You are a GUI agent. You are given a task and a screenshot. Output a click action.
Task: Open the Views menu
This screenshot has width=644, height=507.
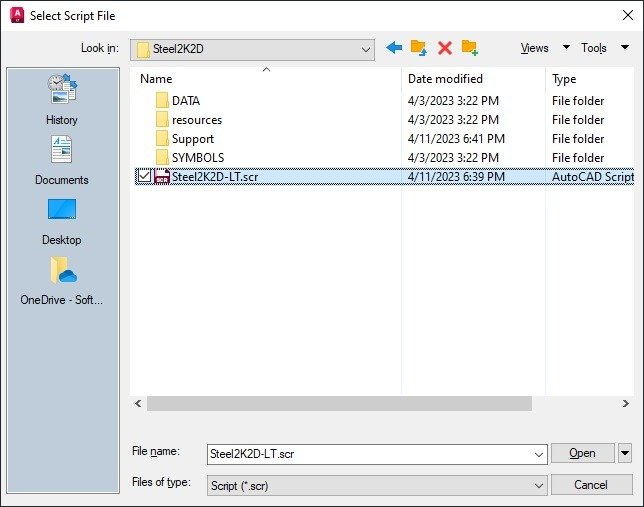coord(534,48)
